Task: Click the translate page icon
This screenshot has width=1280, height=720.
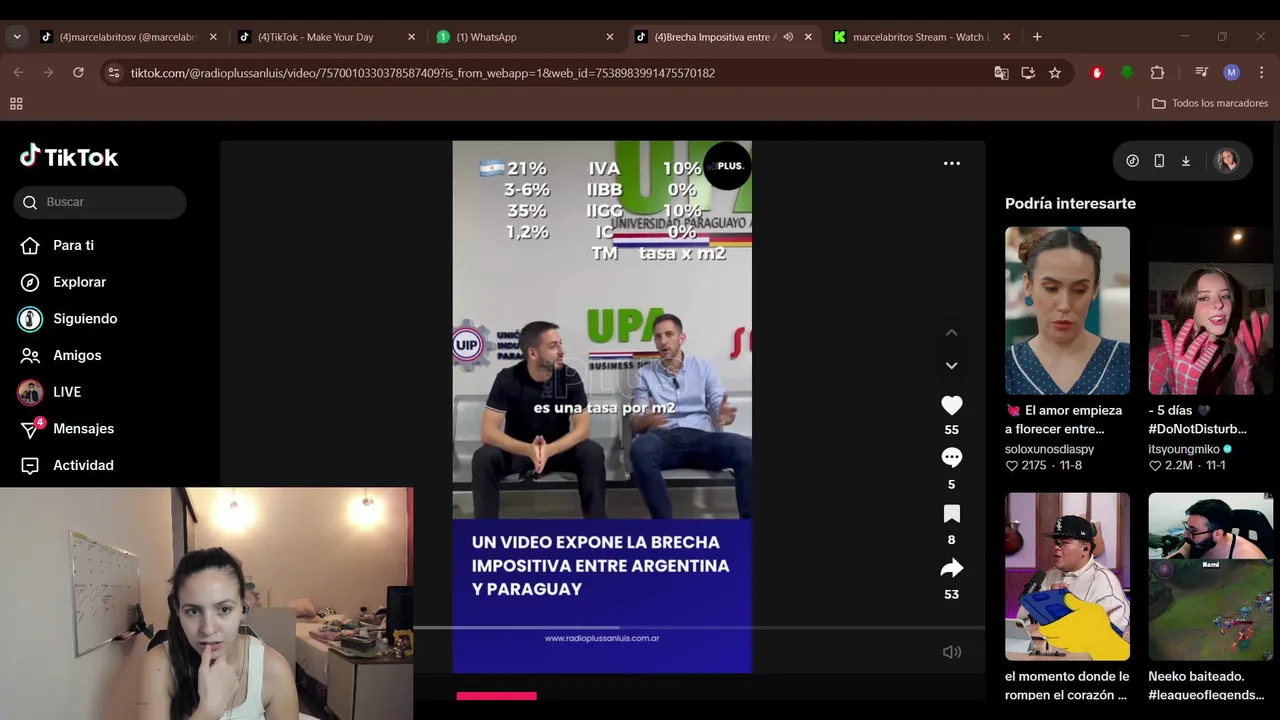Action: coord(1001,73)
